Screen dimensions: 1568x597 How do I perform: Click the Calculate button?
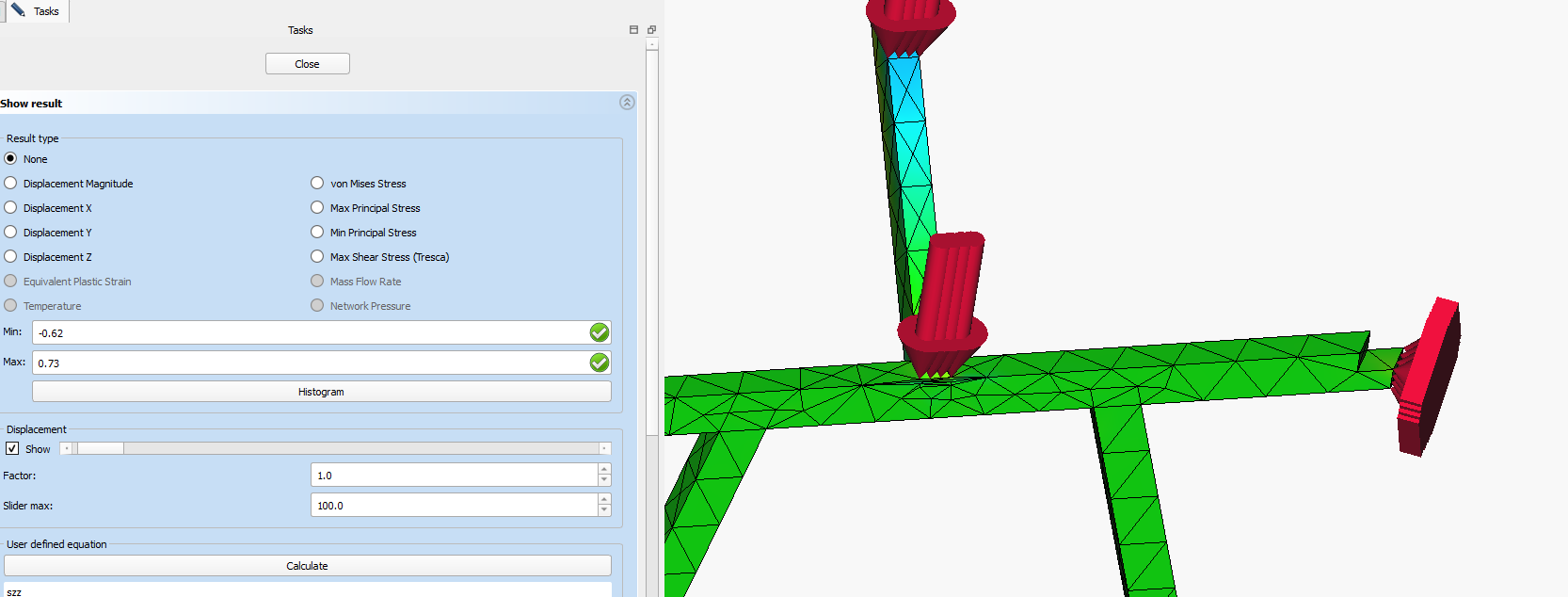(x=307, y=566)
